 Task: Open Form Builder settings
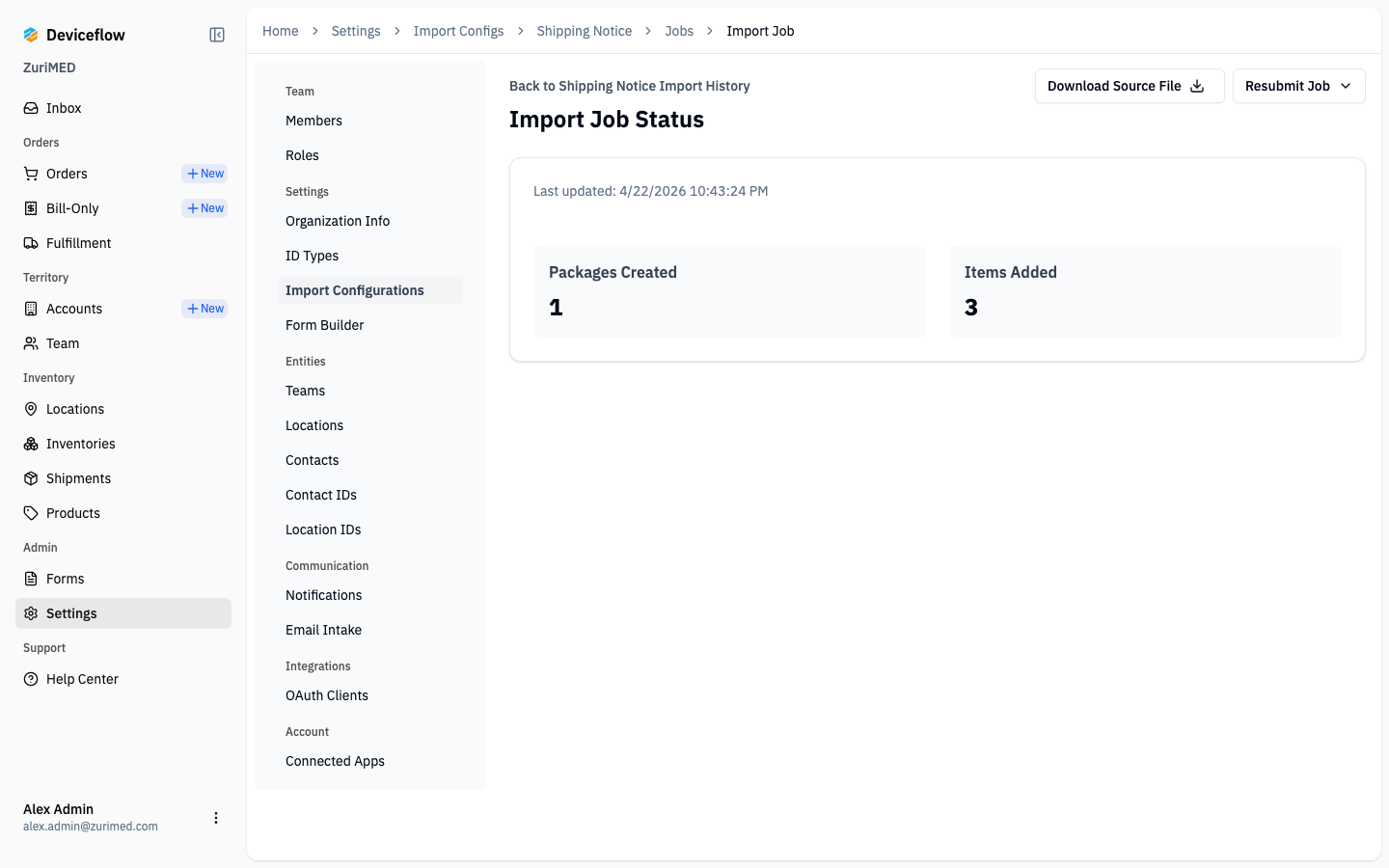pyautogui.click(x=370, y=325)
